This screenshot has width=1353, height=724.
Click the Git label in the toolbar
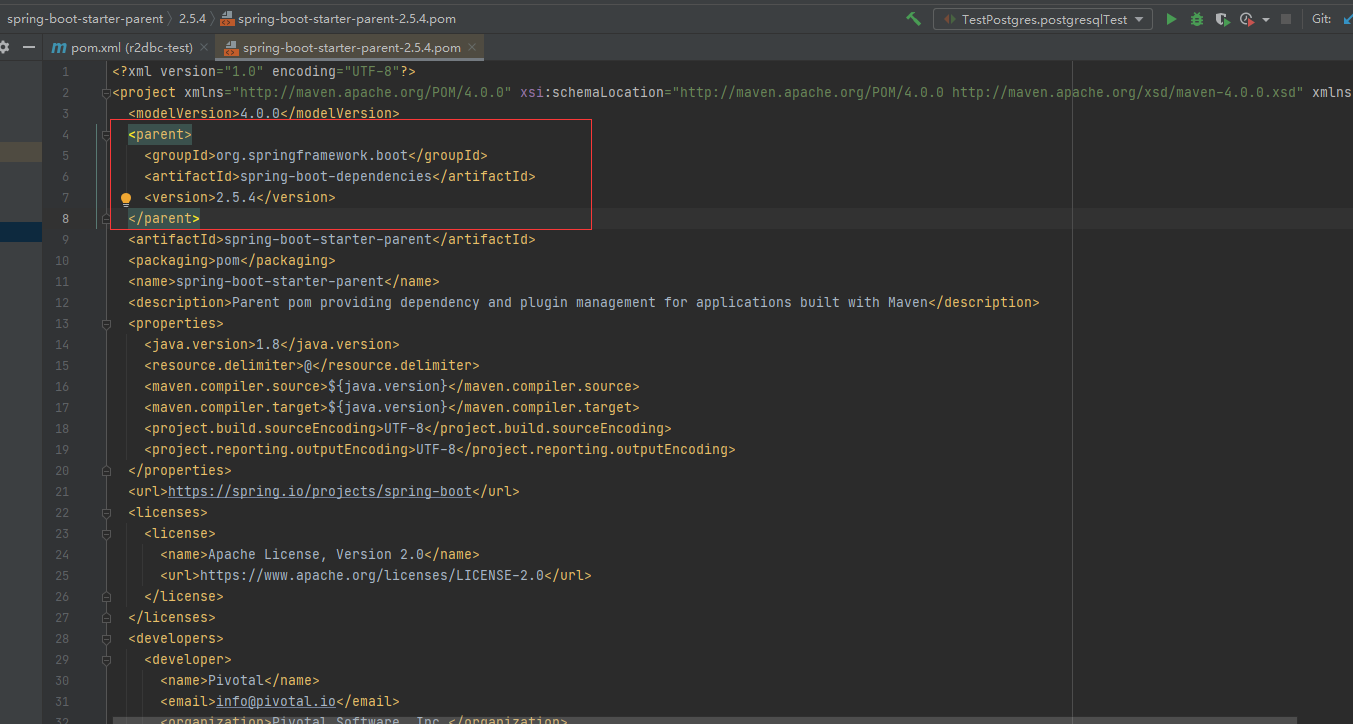(x=1321, y=19)
